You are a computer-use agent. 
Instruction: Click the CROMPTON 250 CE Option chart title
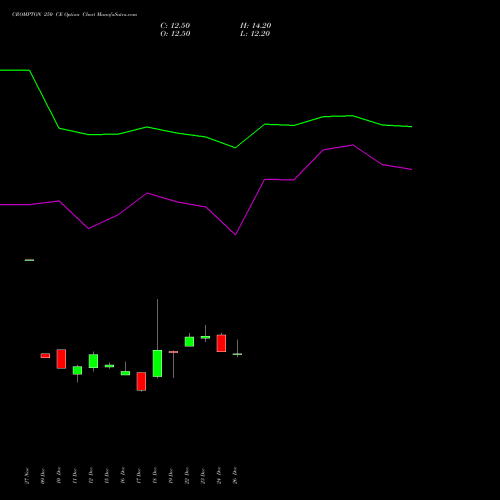click(x=74, y=15)
